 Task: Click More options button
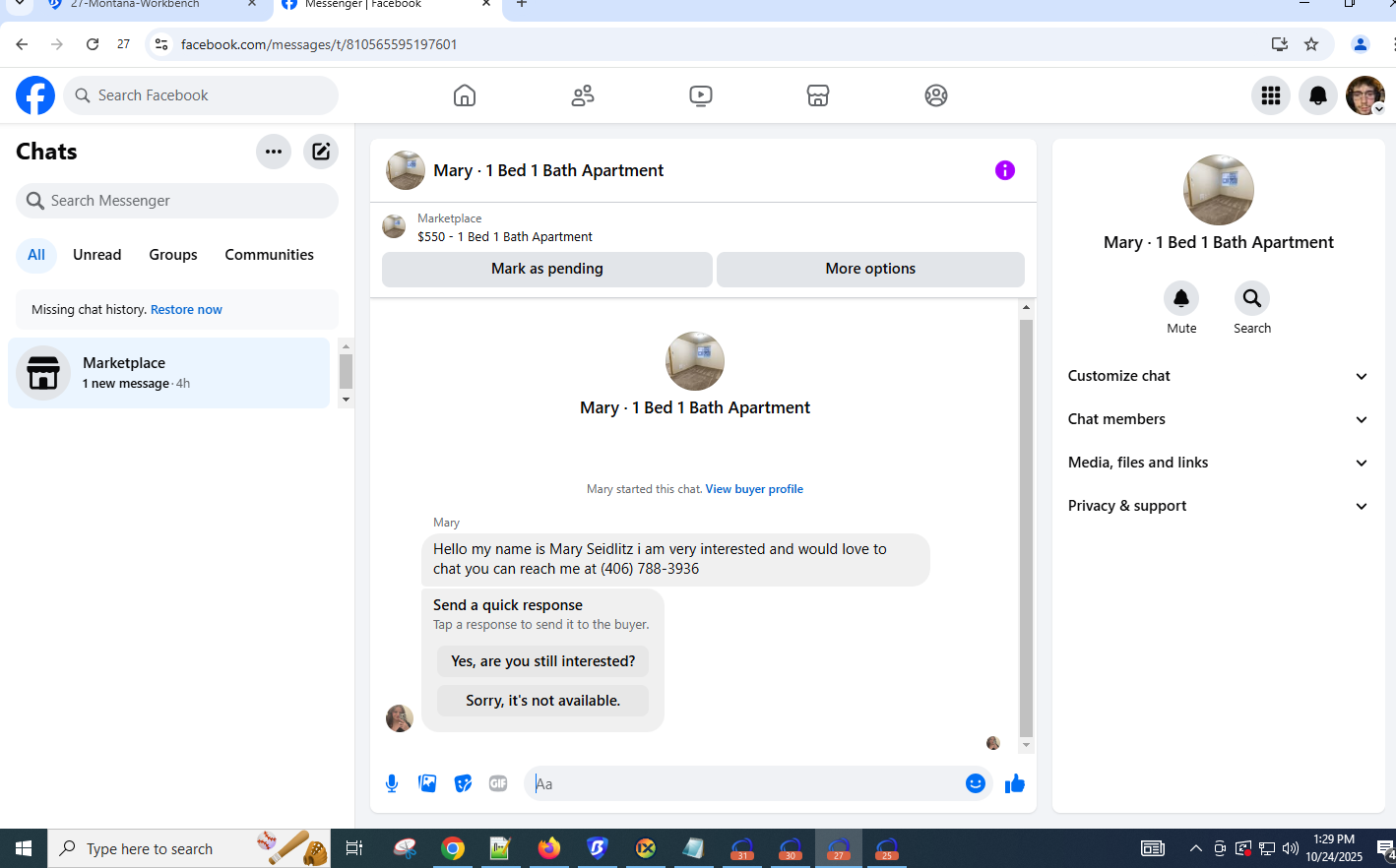tap(870, 269)
